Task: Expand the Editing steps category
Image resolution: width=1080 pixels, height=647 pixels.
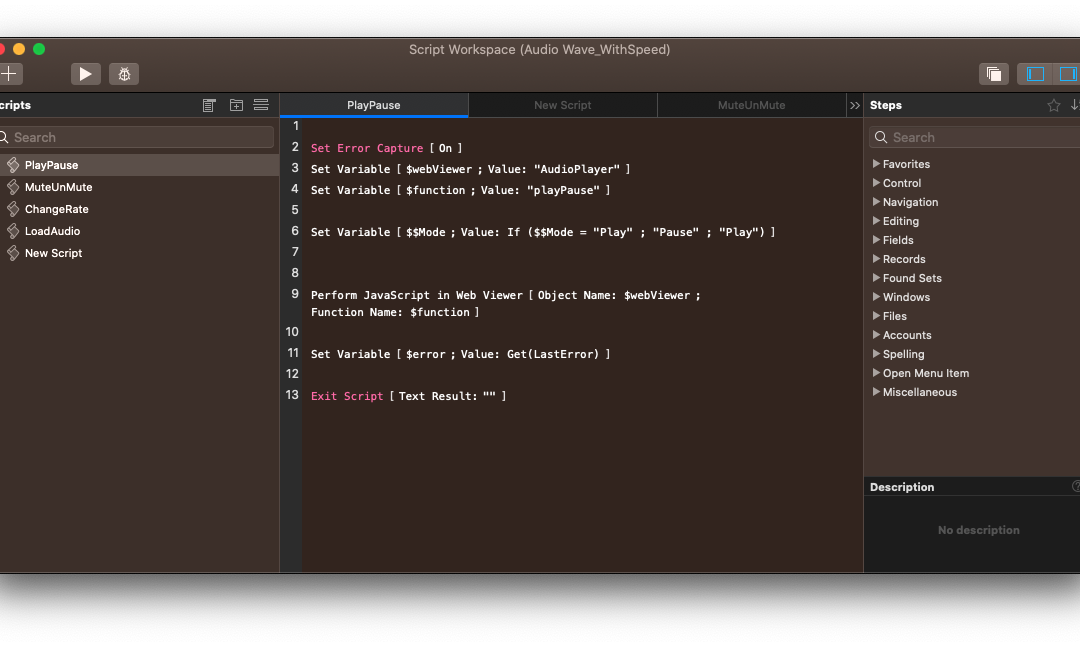Action: coord(876,221)
